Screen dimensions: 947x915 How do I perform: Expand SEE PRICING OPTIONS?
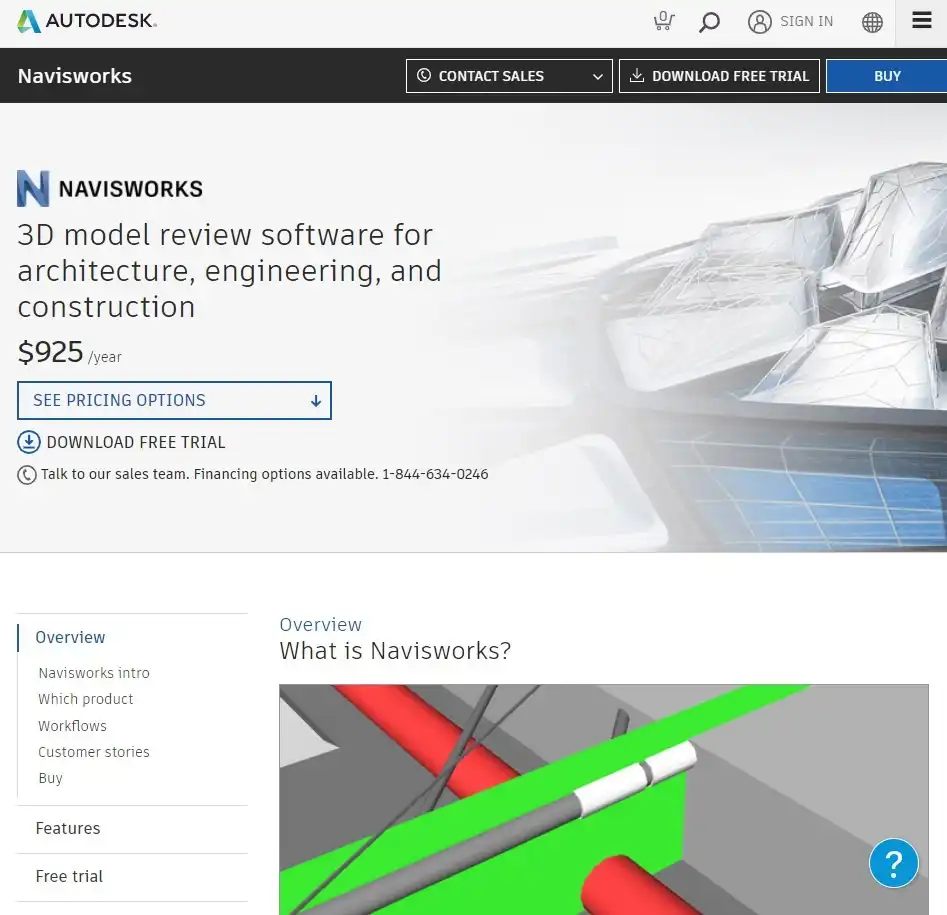(x=174, y=400)
